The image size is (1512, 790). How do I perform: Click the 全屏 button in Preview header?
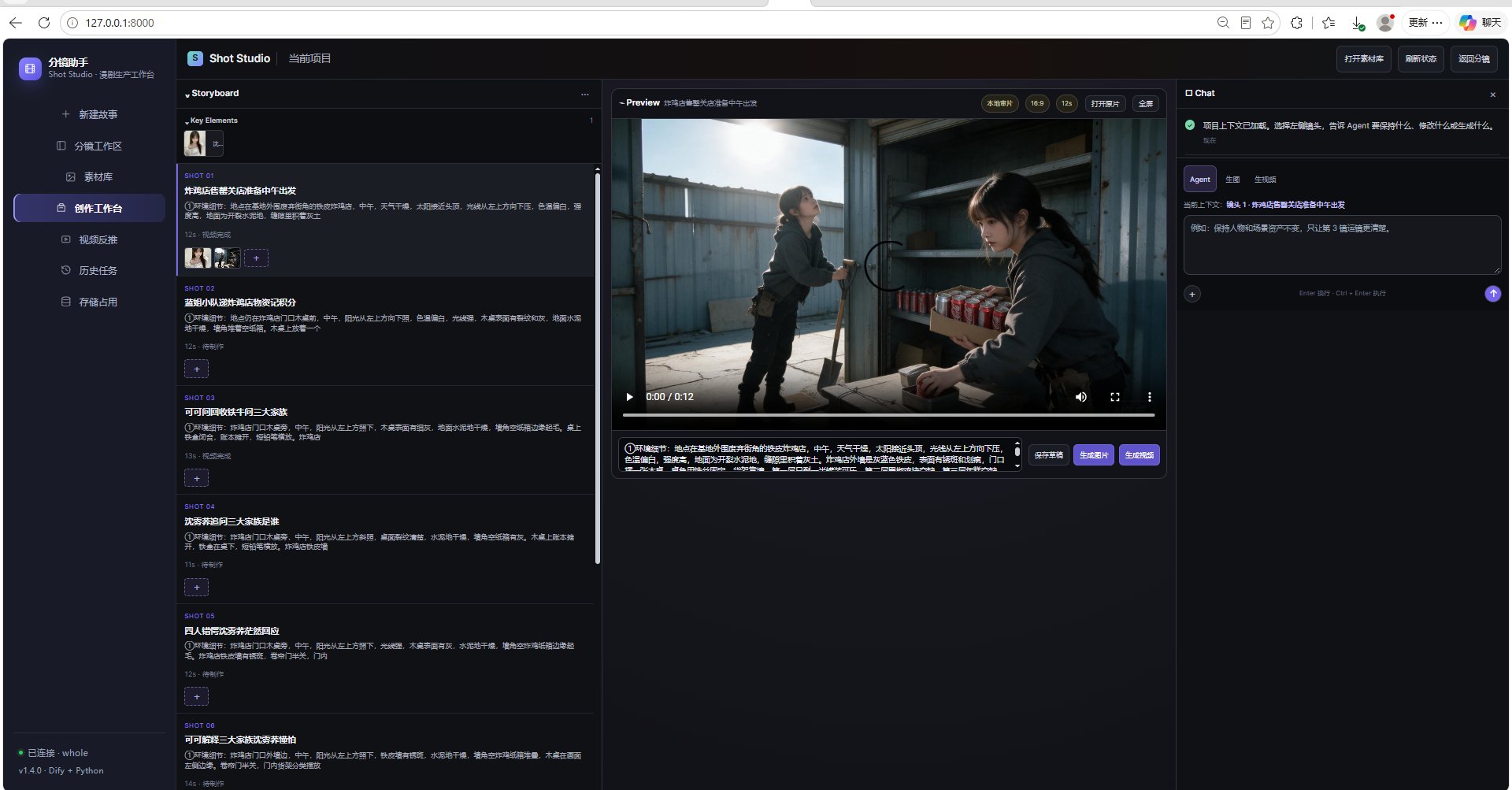(1146, 104)
